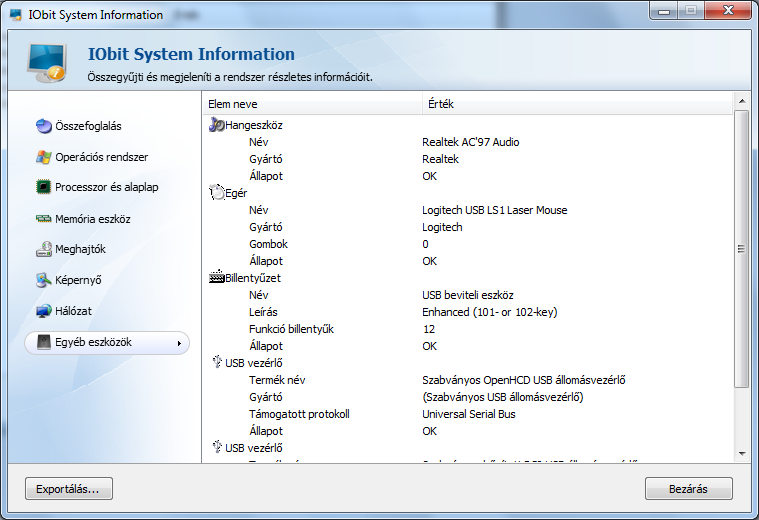Viewport: 759px width, 520px height.
Task: Click (Szabványos USB állomásvezérlő) value
Action: click(x=502, y=397)
